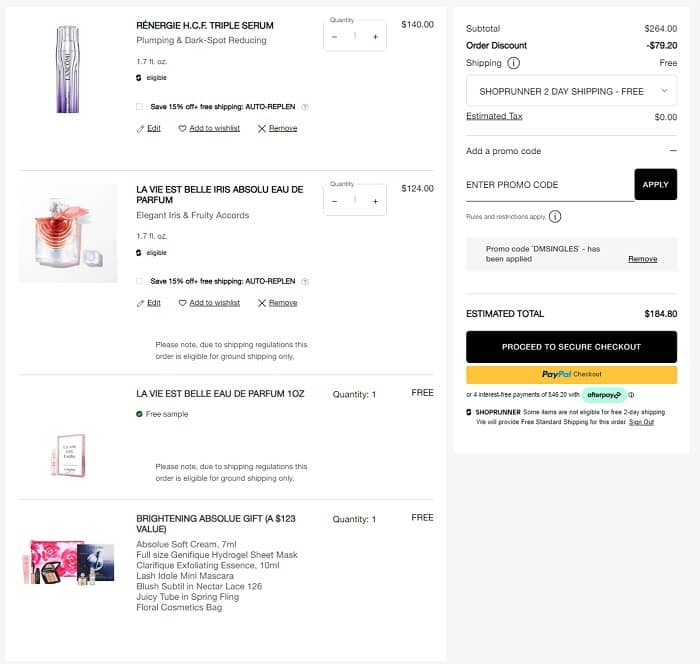Increase quantity of Rénergie H.C.F. Triple Serum
The image size is (700, 664).
[375, 36]
